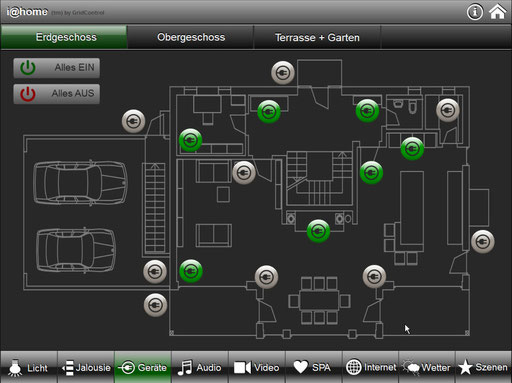Toggle the grey outlet below the garage outside

[155, 305]
